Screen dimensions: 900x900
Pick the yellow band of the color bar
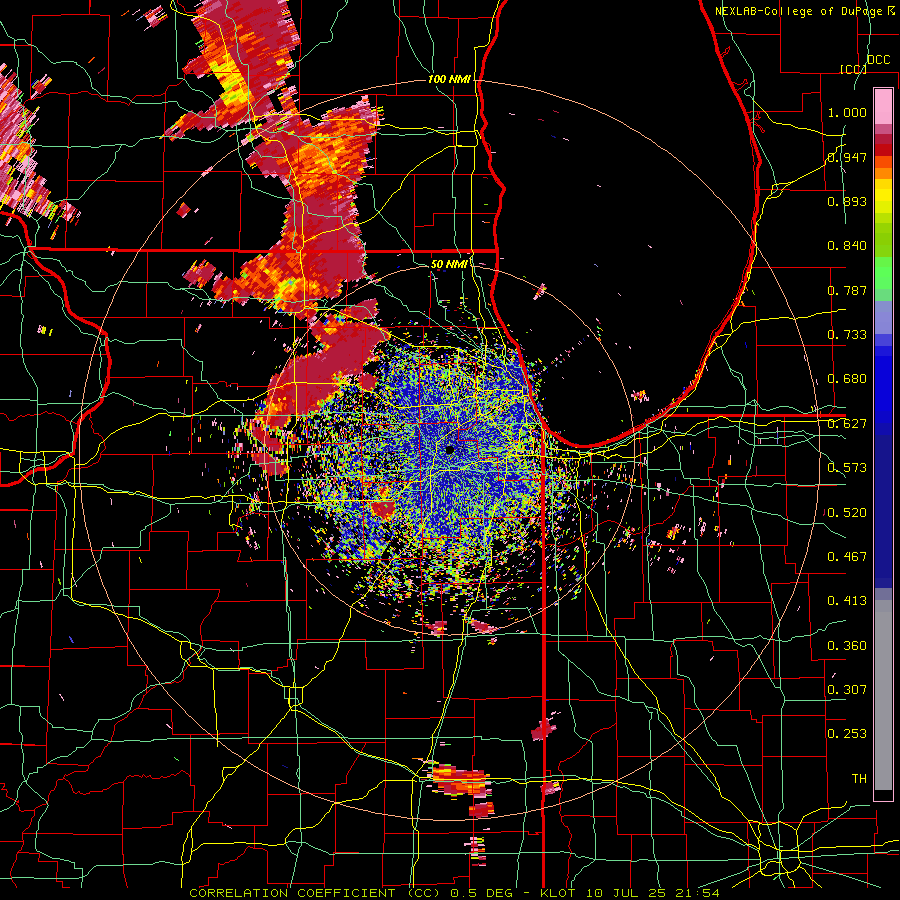click(883, 197)
